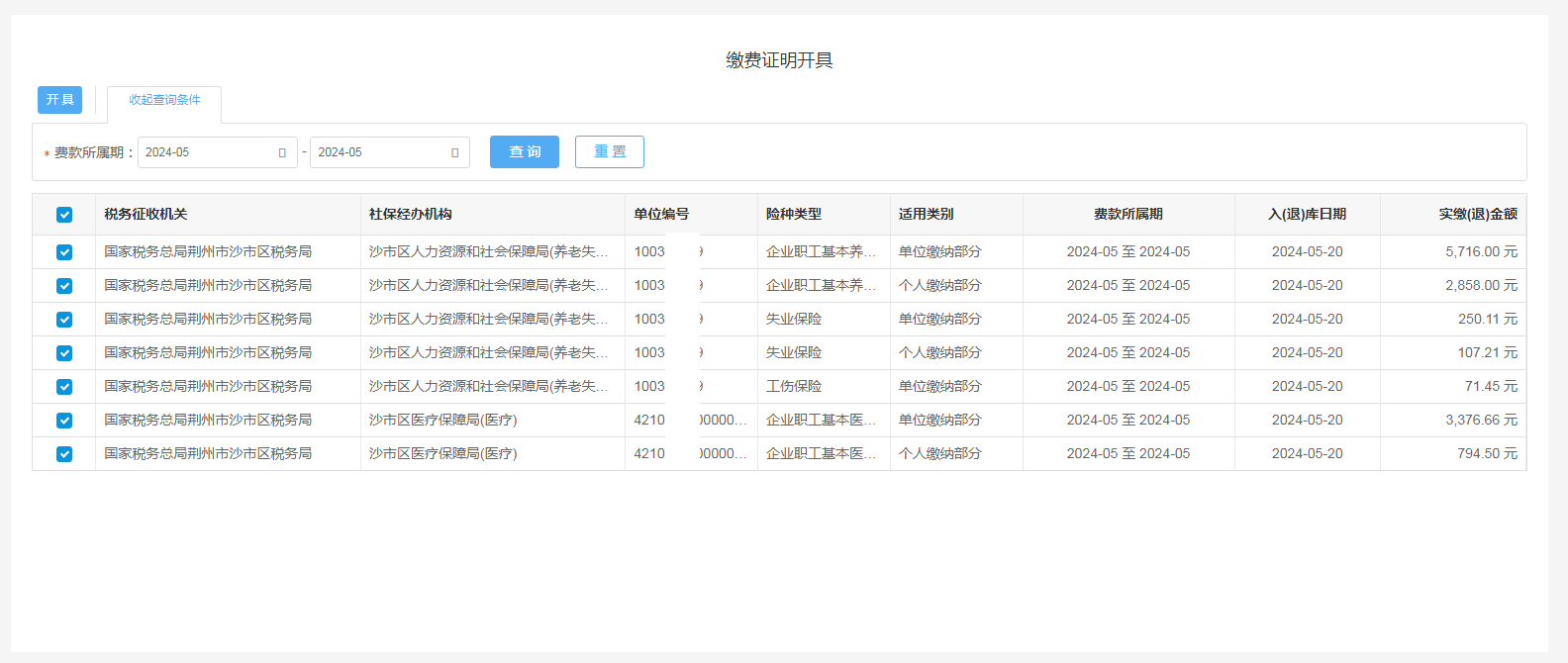This screenshot has height=663, width=1568.
Task: Click 单位缴纳部分 in the 71.45 元 row
Action: (940, 386)
